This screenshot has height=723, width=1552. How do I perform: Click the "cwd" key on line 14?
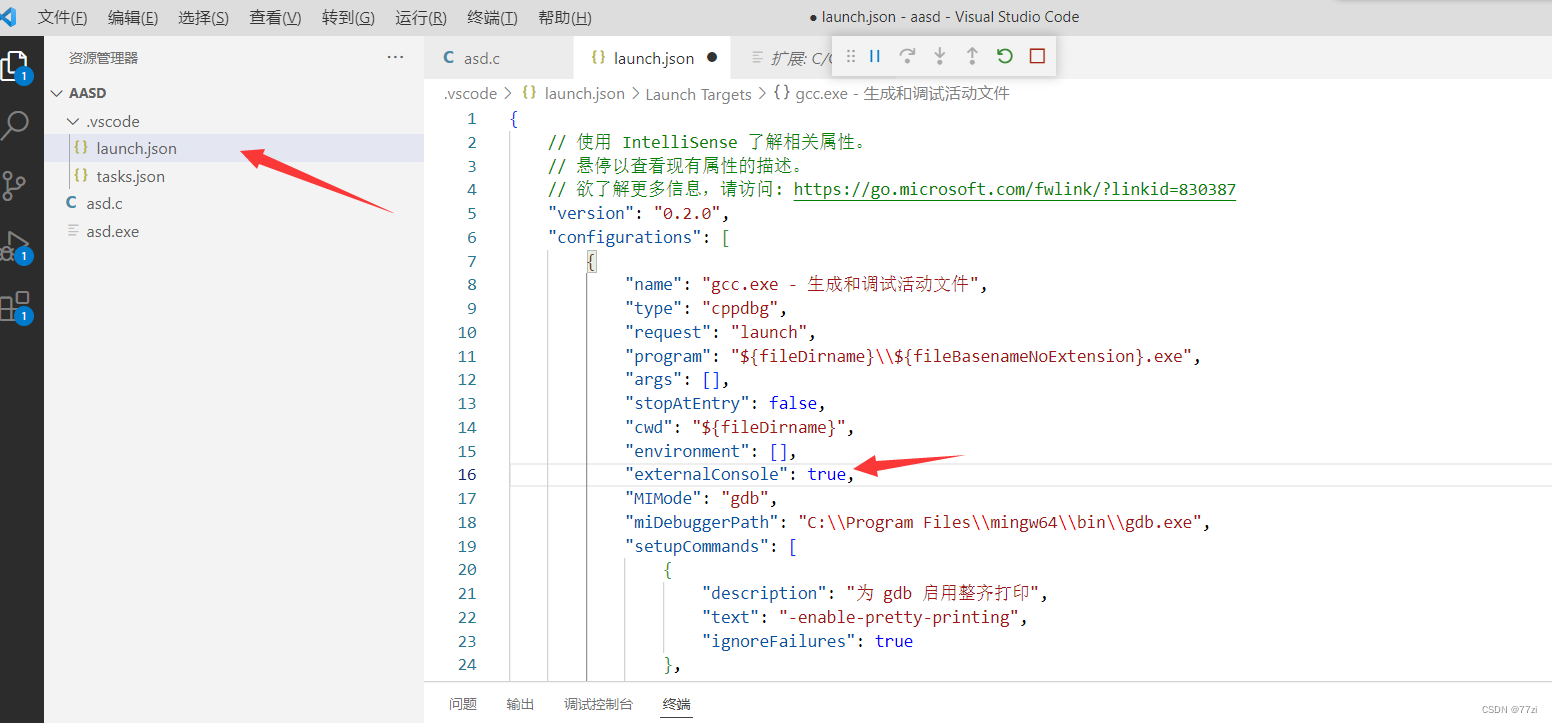pyautogui.click(x=649, y=427)
